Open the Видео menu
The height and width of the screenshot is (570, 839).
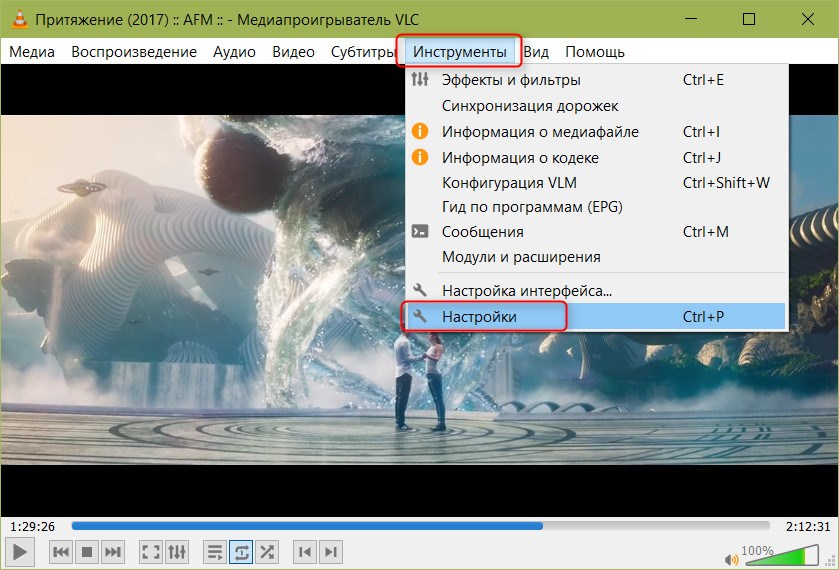(x=293, y=52)
